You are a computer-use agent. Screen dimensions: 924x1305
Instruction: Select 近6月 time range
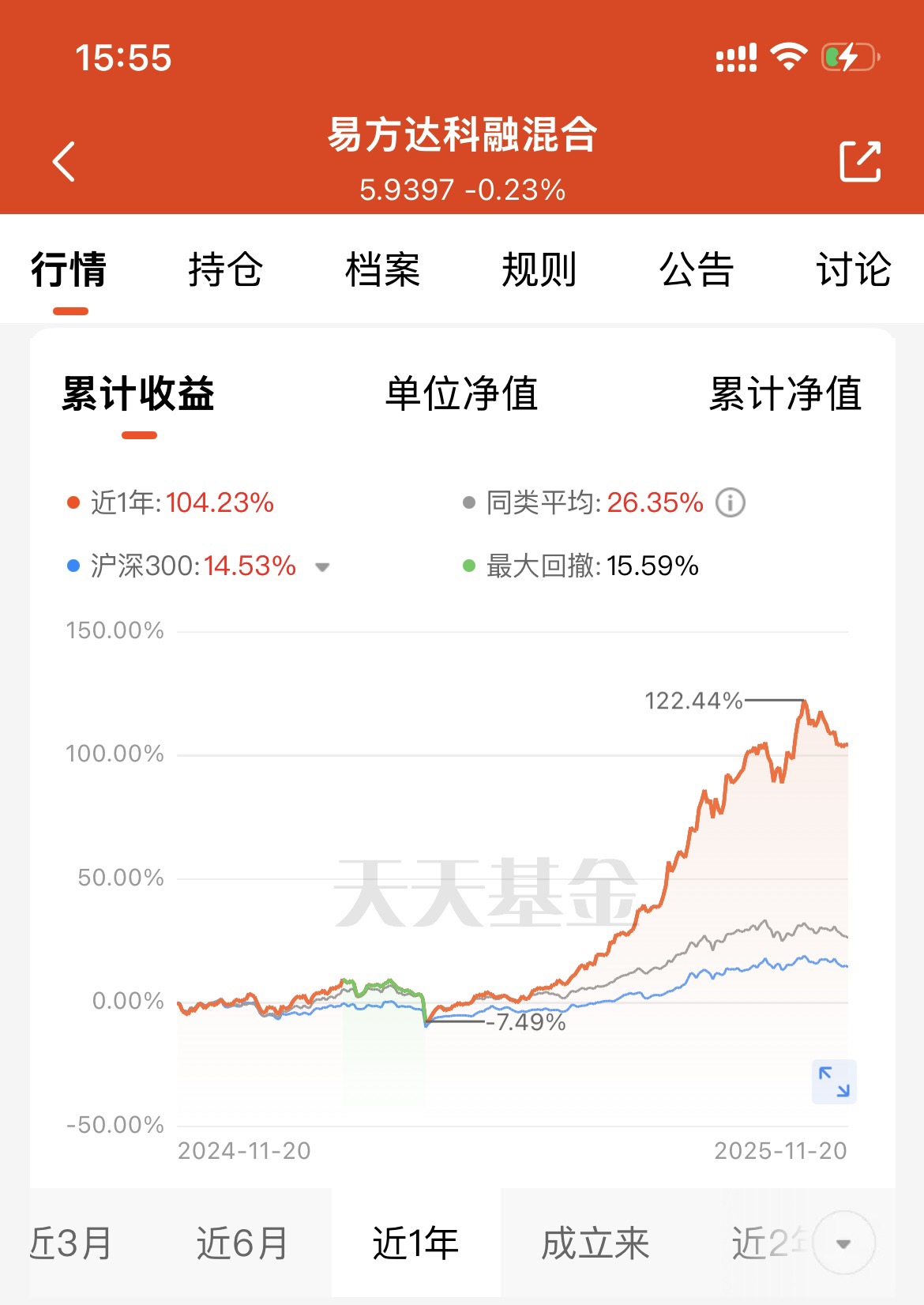[242, 1243]
